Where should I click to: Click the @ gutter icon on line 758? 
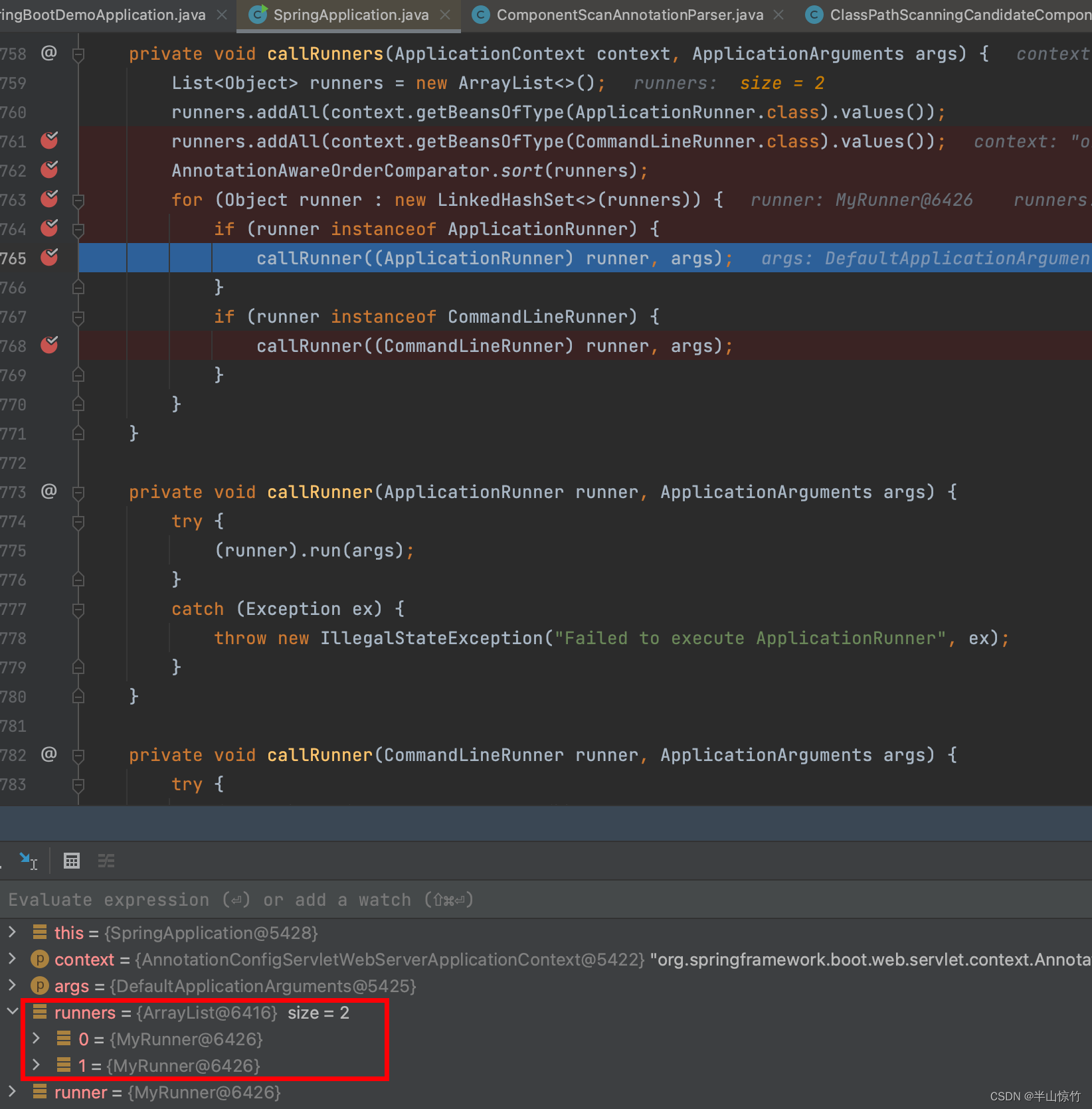tap(48, 52)
